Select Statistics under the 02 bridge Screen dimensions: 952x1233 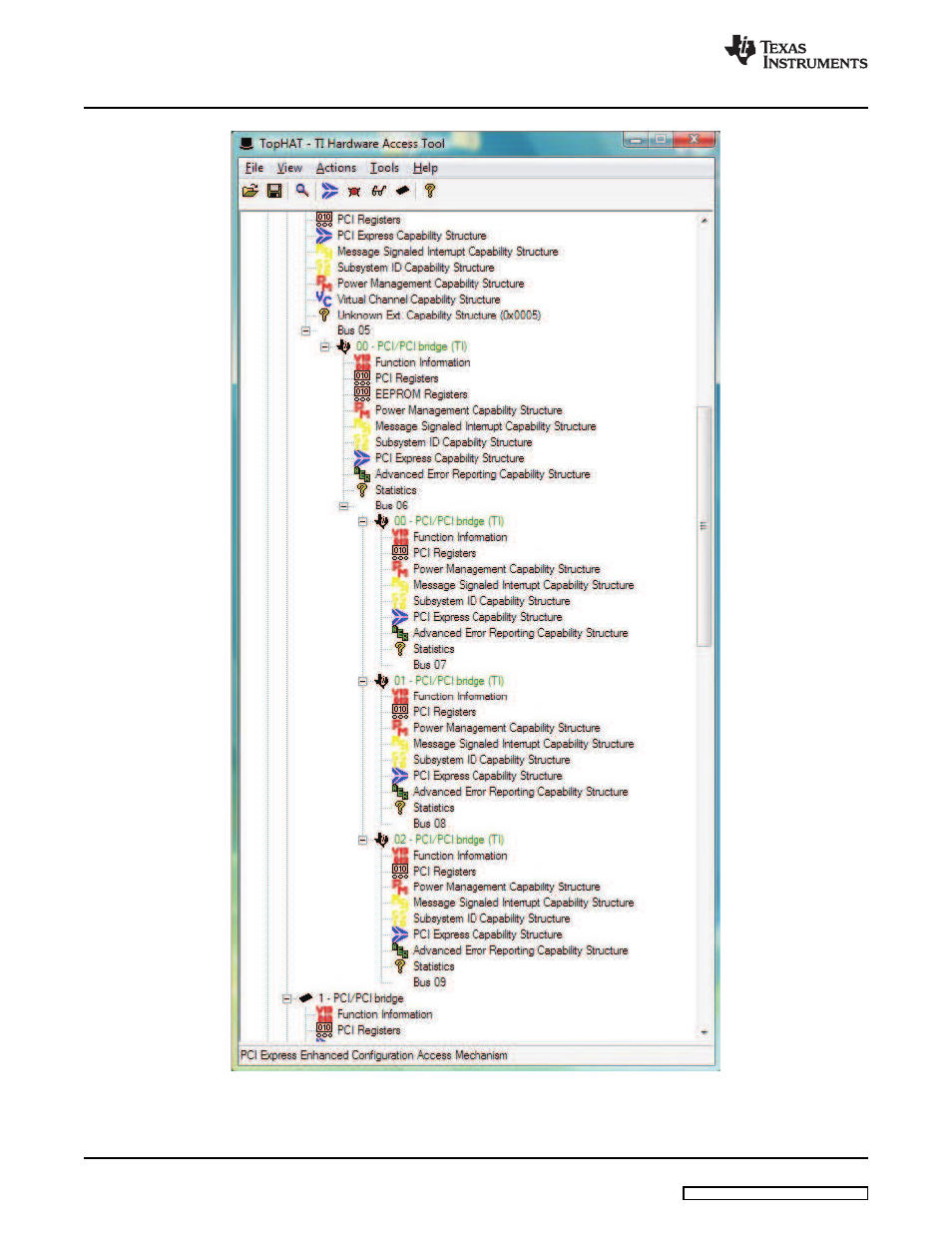click(433, 966)
